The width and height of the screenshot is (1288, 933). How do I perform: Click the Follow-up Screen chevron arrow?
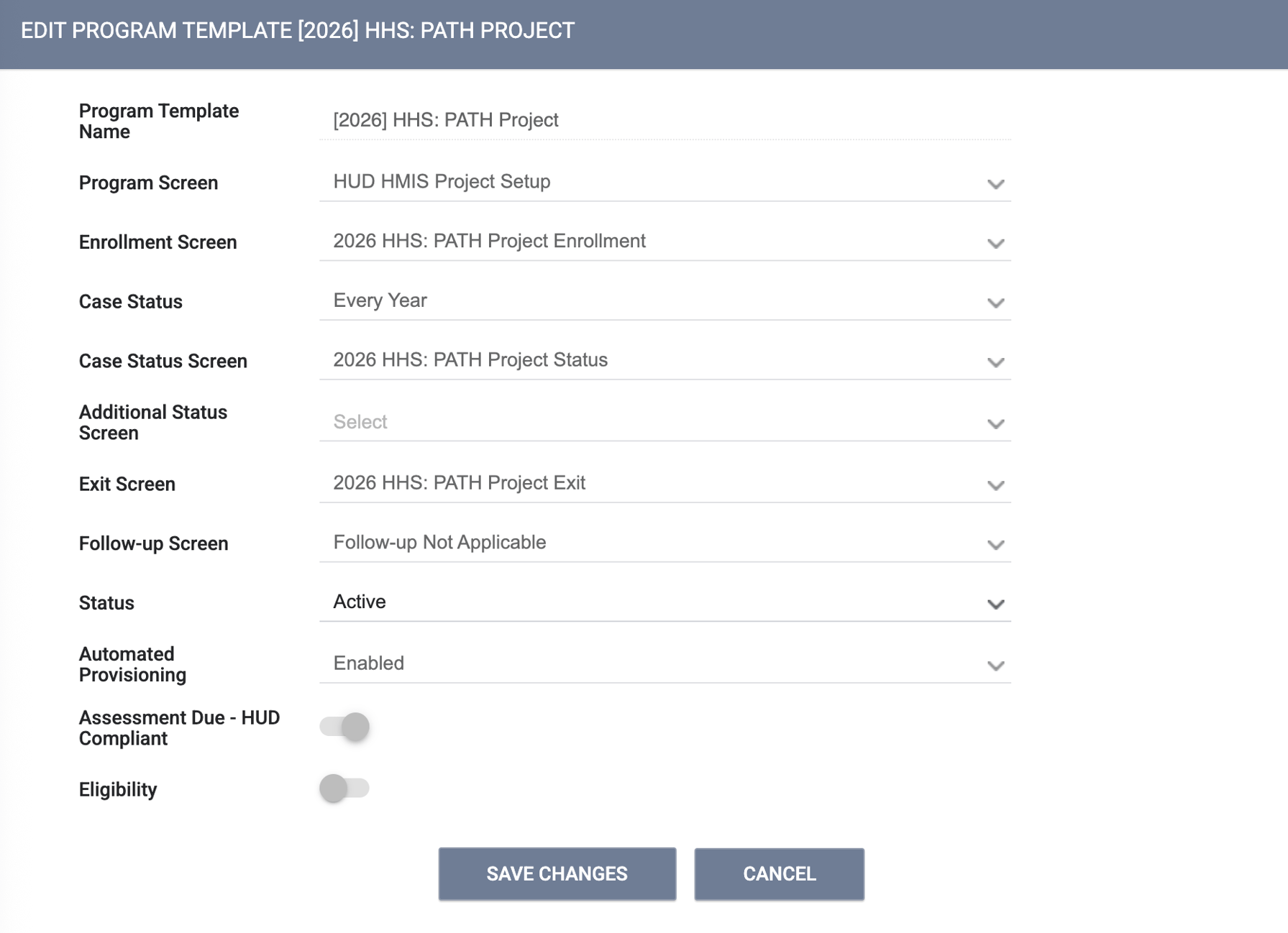[x=995, y=545]
